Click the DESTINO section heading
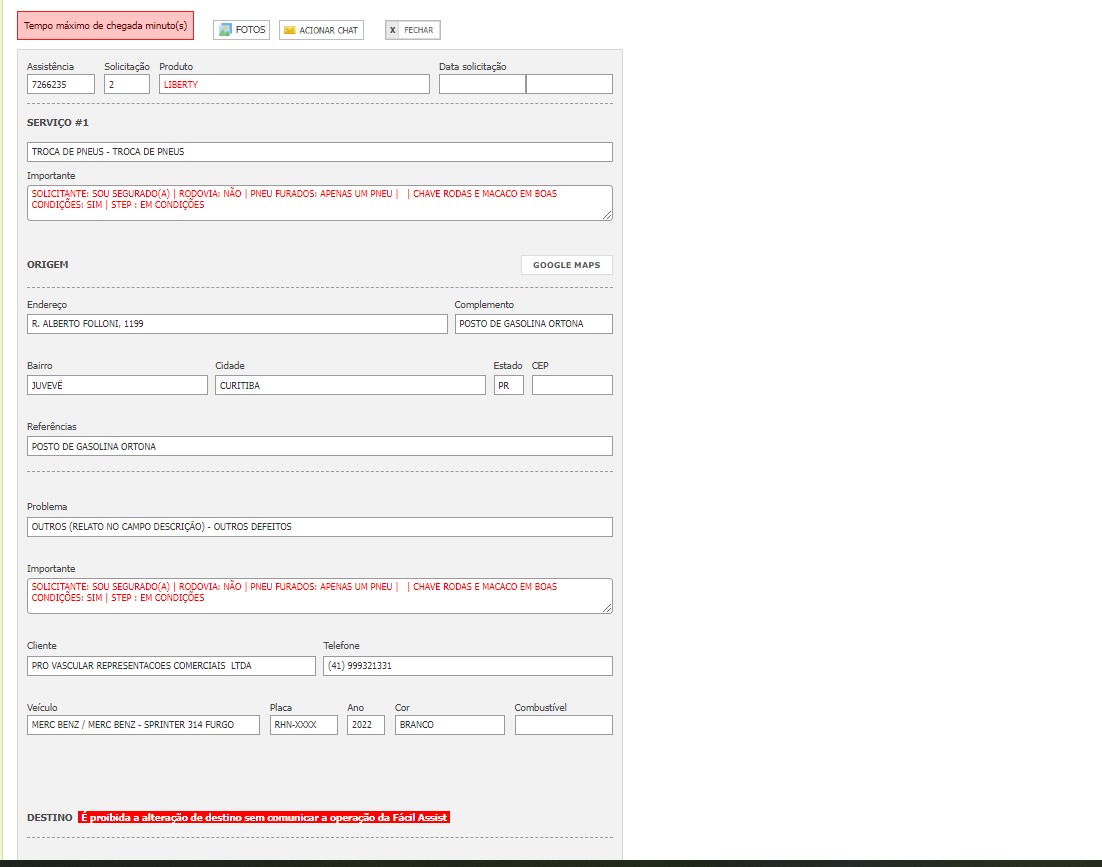The height and width of the screenshot is (867, 1102). coord(50,818)
